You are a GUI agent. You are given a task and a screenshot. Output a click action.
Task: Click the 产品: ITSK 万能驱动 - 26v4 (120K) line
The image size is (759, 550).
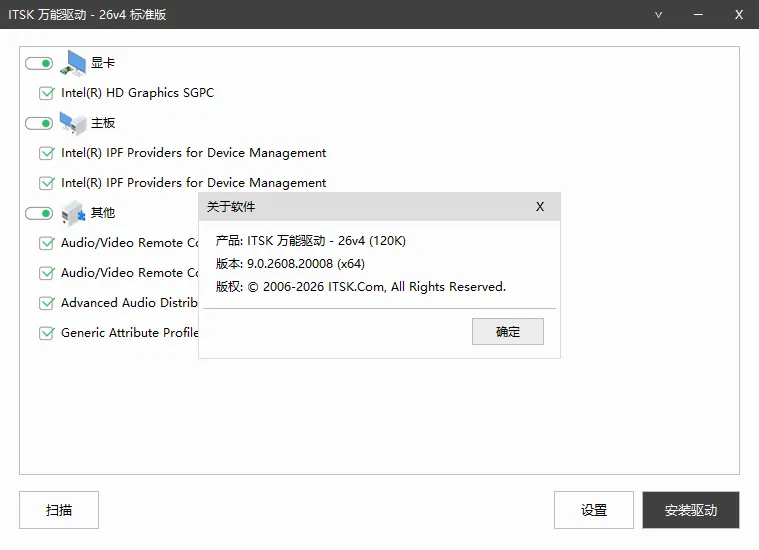(311, 241)
